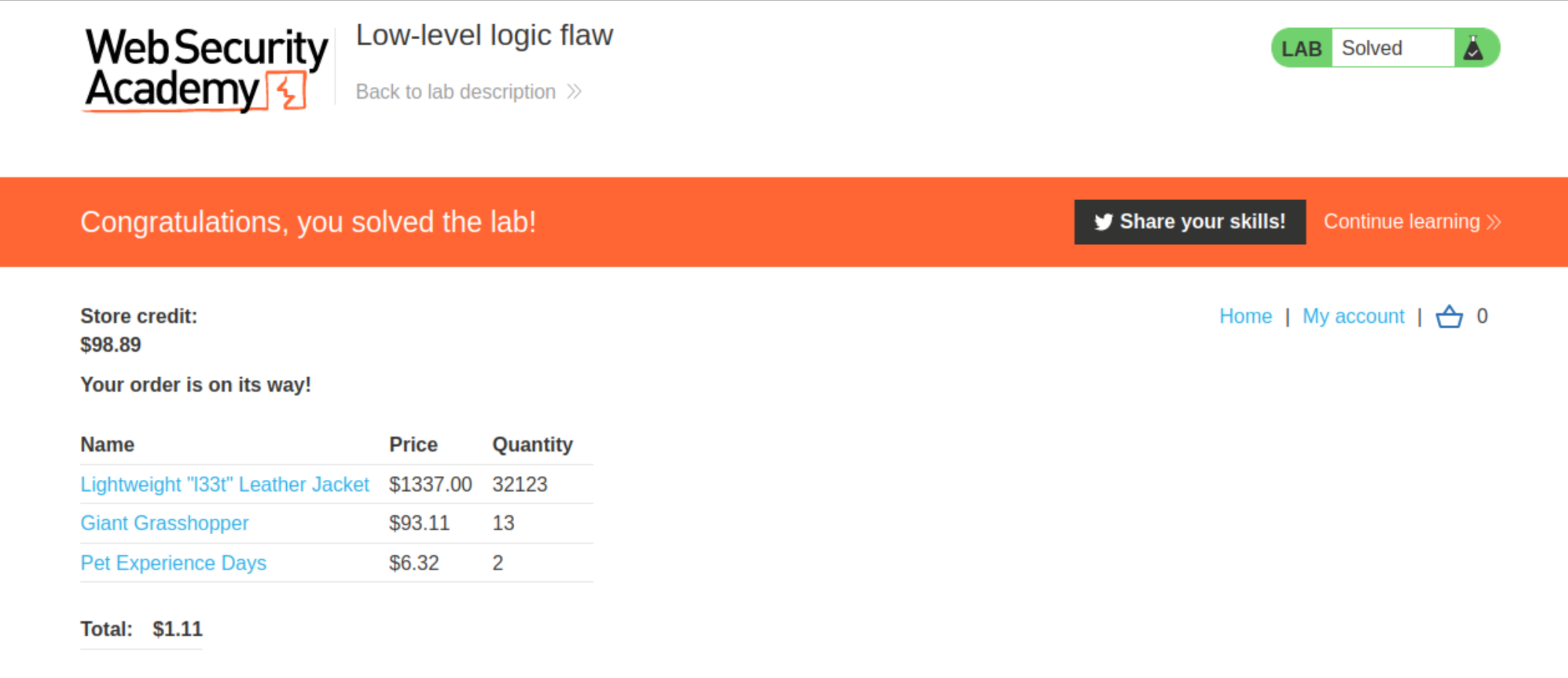Click chevrons beside Back to lab description
The image size is (1568, 678).
(x=574, y=92)
